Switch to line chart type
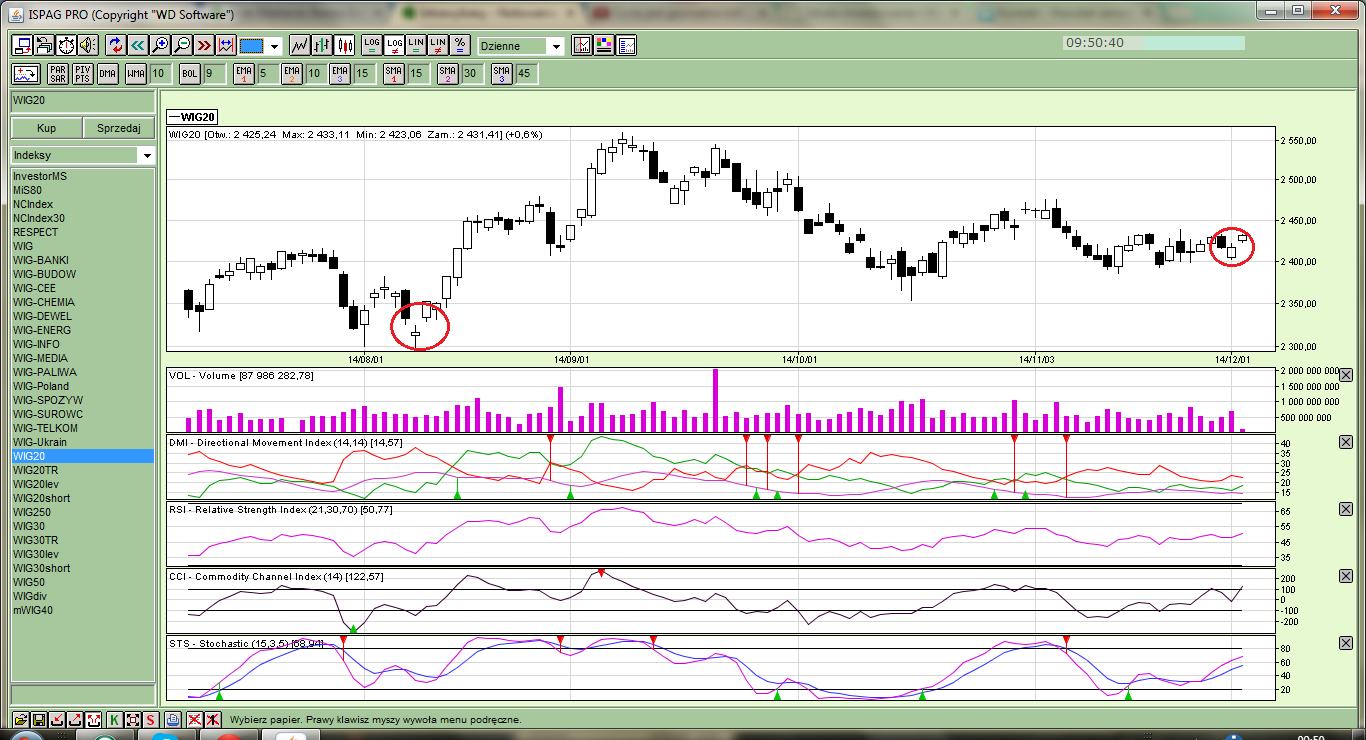Viewport: 1366px width, 740px height. 300,45
